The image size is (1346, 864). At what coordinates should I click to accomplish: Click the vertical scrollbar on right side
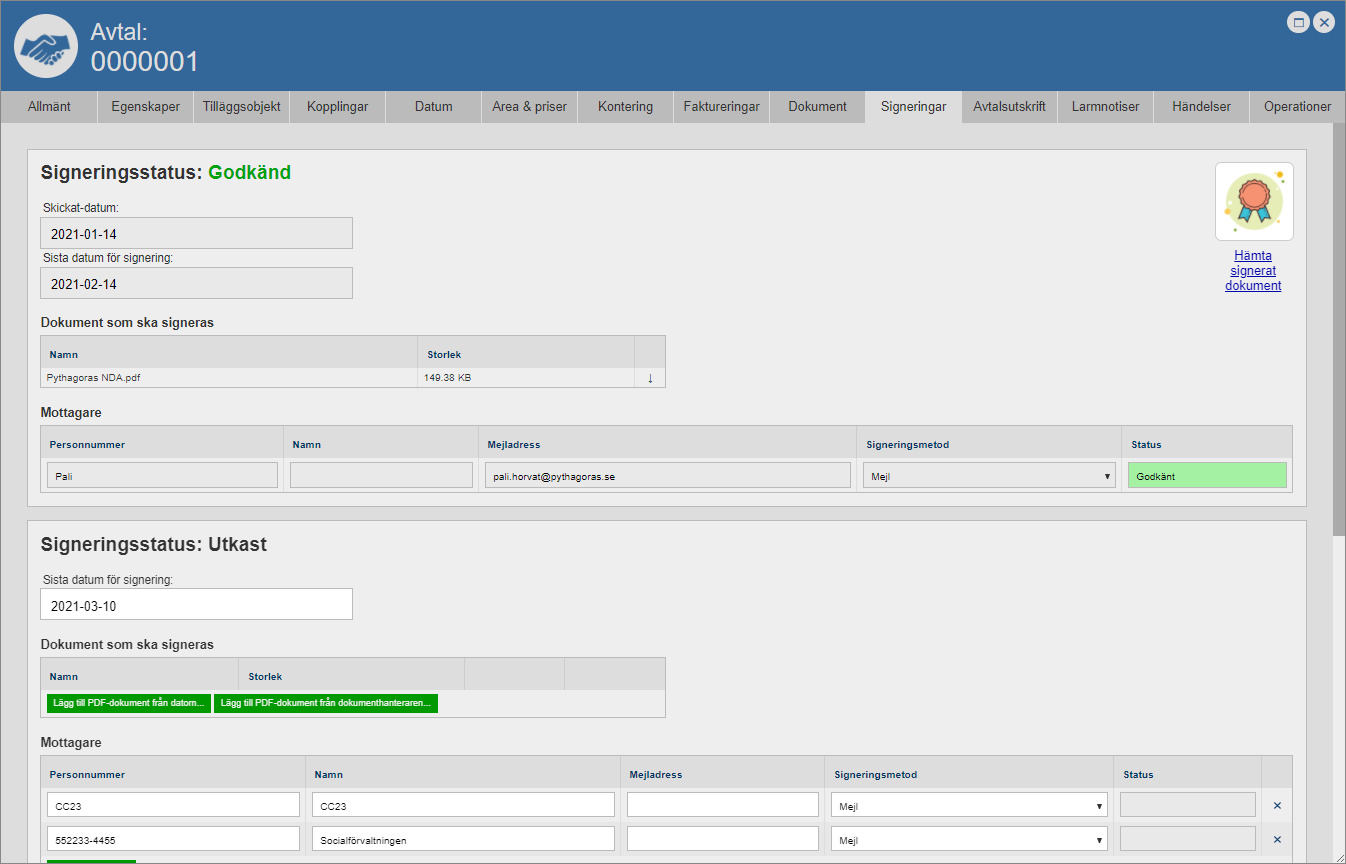(x=1339, y=330)
